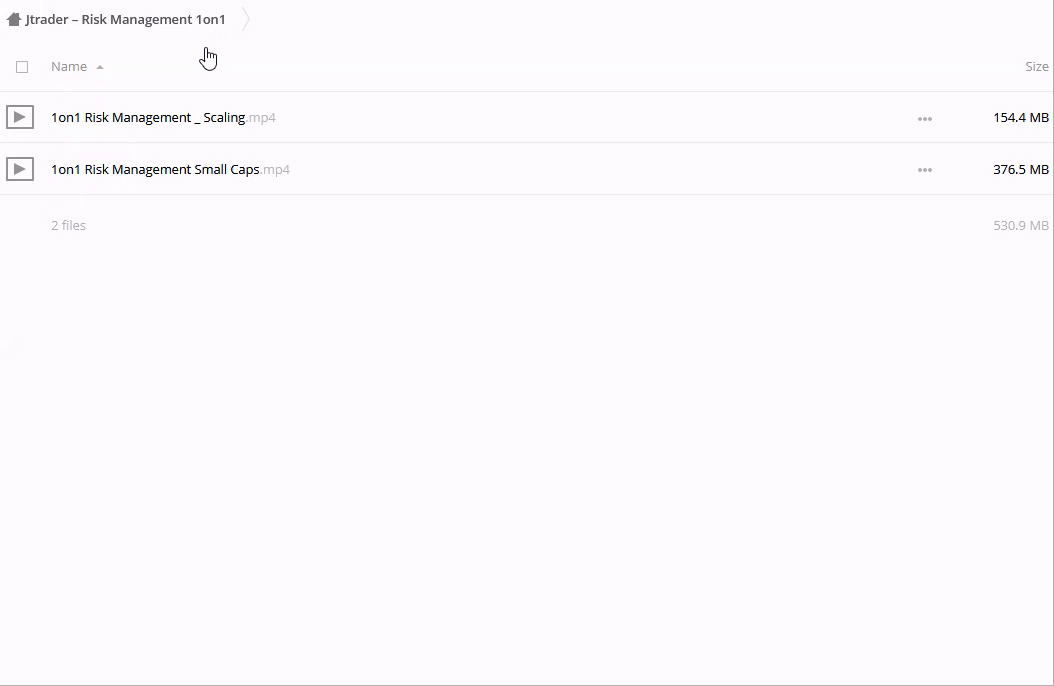Play the Risk Management _ Scaling video icon
1054x686 pixels.
click(19, 117)
